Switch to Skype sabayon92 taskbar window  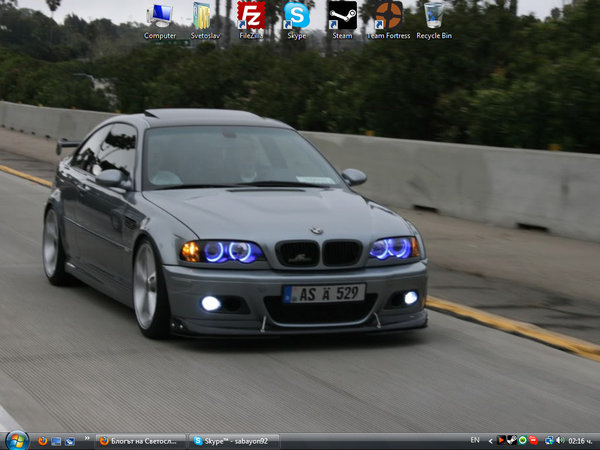234,441
